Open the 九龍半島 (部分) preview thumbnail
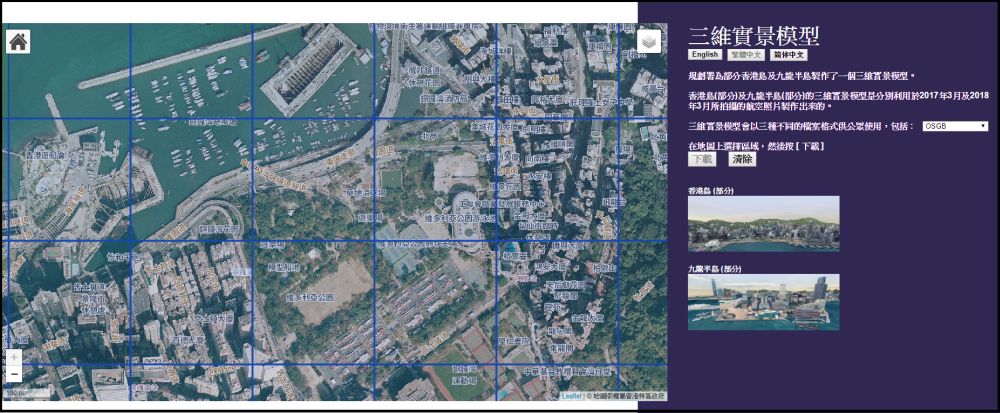 [x=763, y=302]
